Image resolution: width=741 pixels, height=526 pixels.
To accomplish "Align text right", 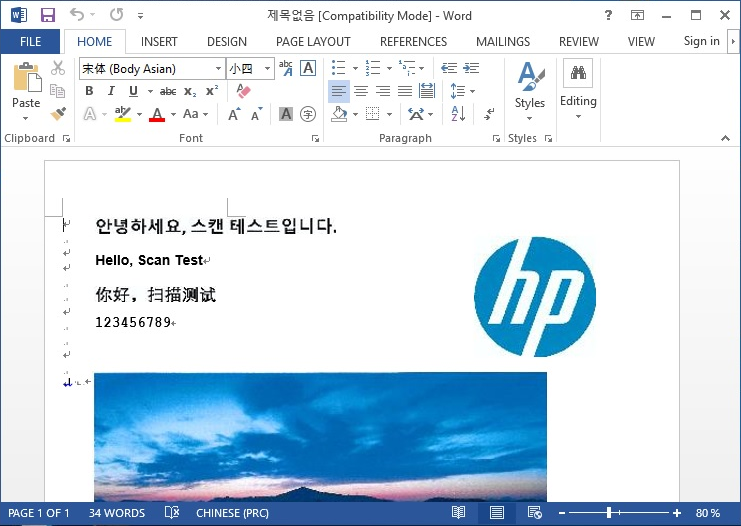I will click(x=383, y=91).
